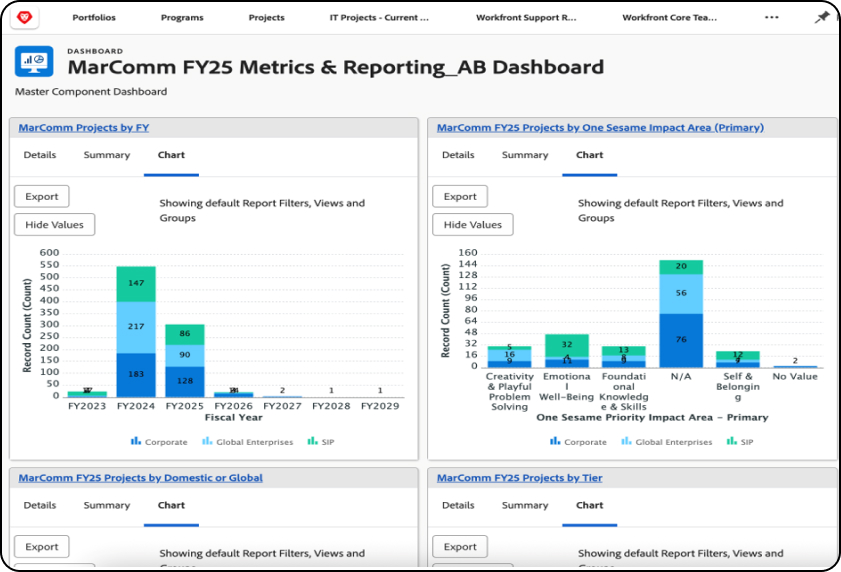Export the Impact Area chart
841x572 pixels.
[460, 196]
